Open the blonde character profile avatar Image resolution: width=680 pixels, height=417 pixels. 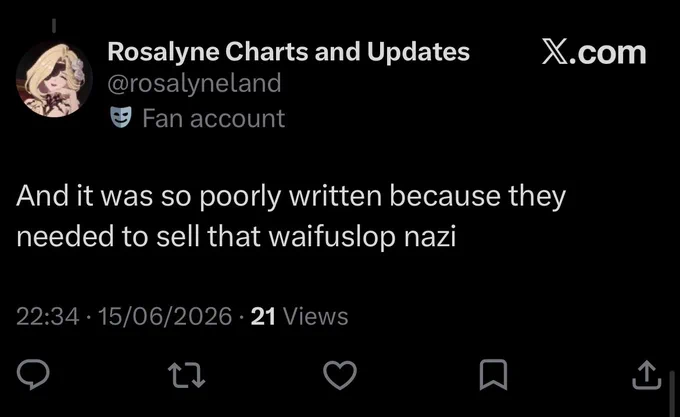pyautogui.click(x=54, y=79)
